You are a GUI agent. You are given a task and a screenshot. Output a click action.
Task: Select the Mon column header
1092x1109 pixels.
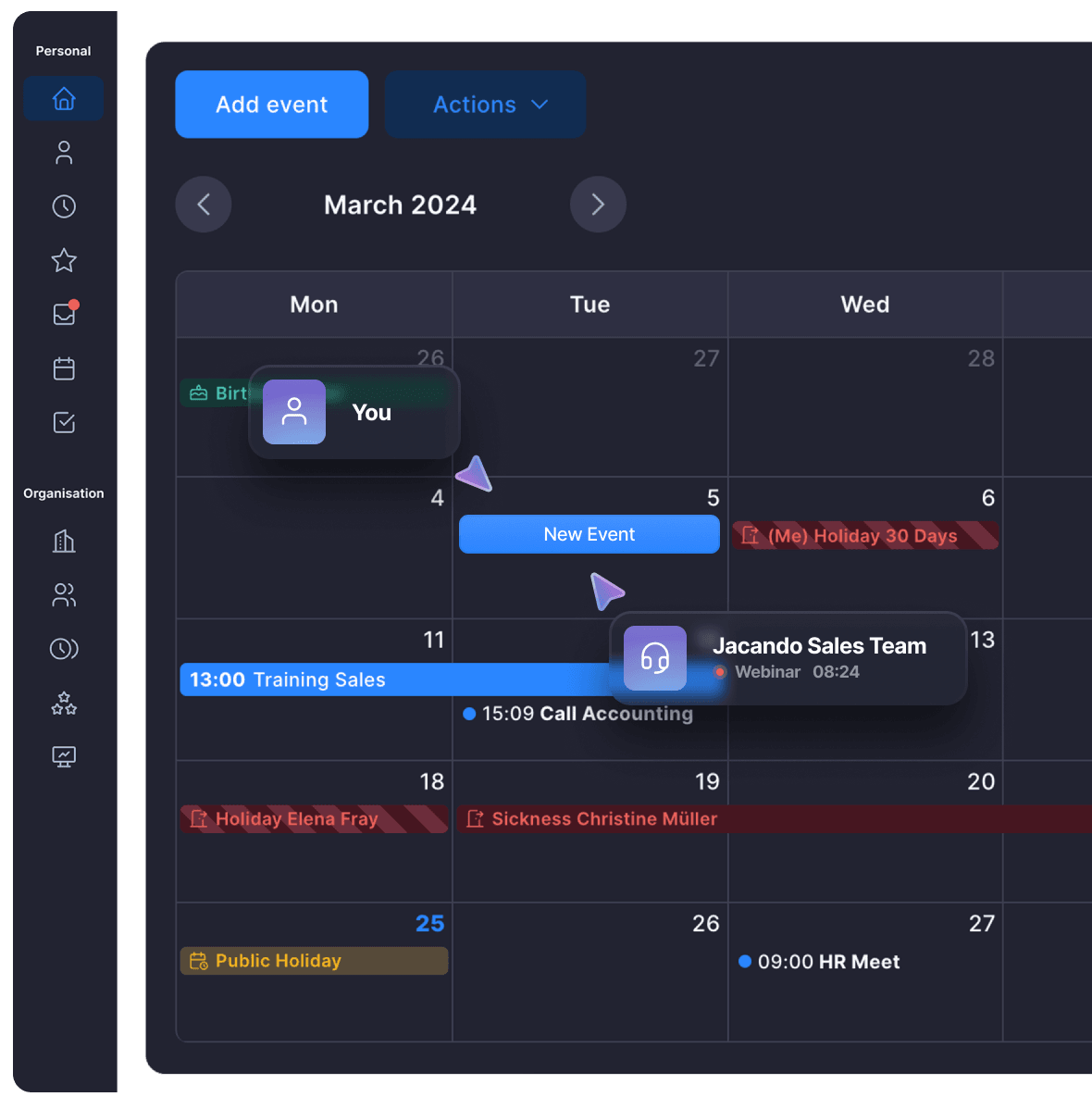click(313, 304)
